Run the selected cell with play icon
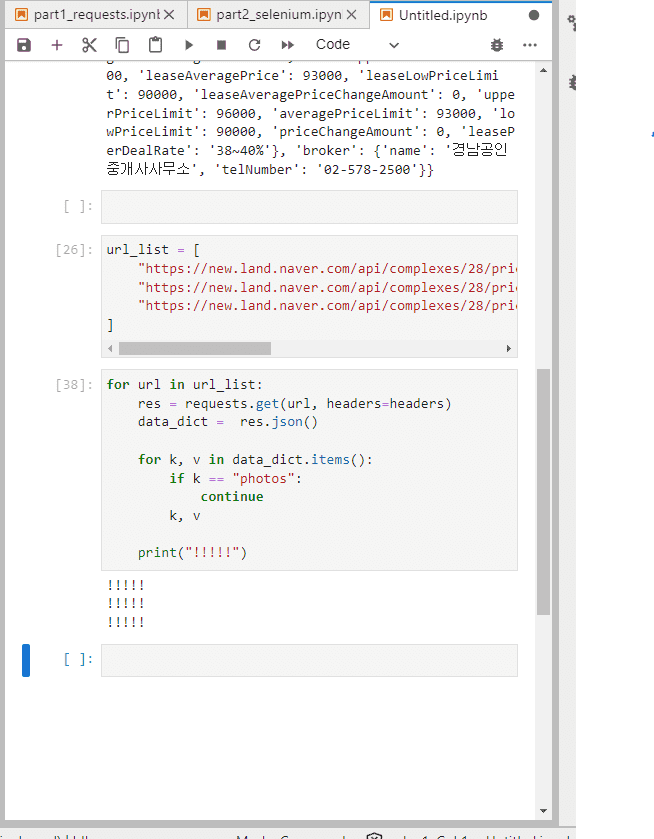Viewport: 654px width, 839px height. [188, 45]
